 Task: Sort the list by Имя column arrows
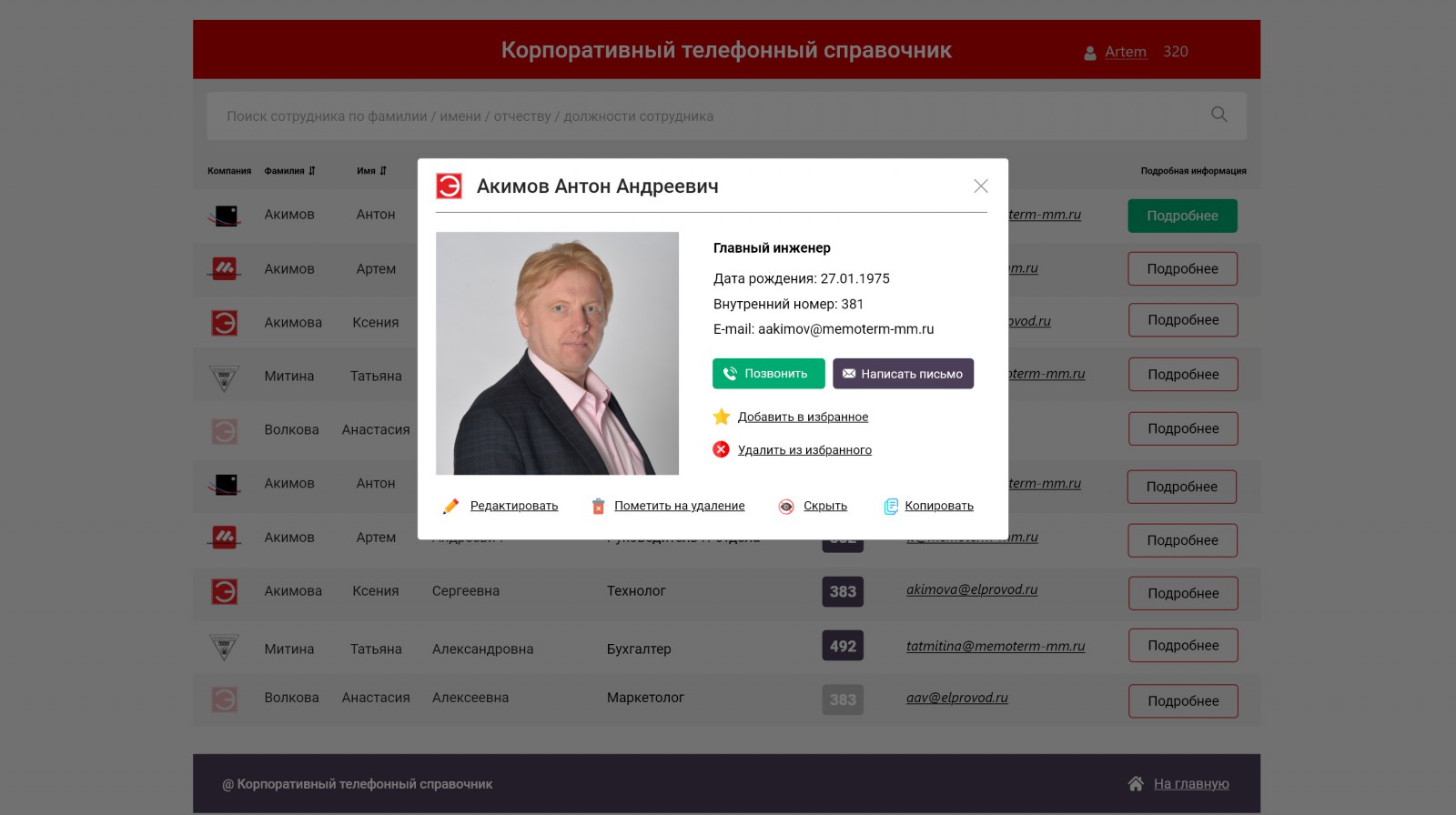click(x=383, y=171)
